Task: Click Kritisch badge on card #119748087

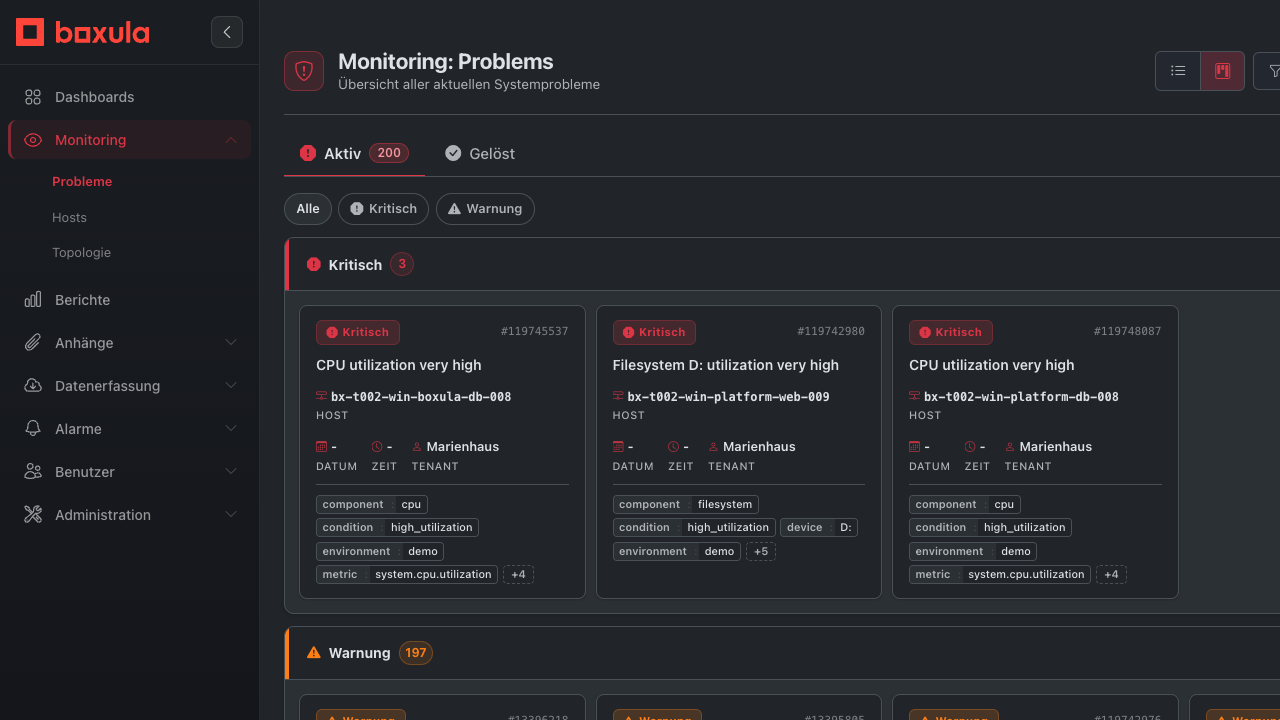Action: click(951, 332)
